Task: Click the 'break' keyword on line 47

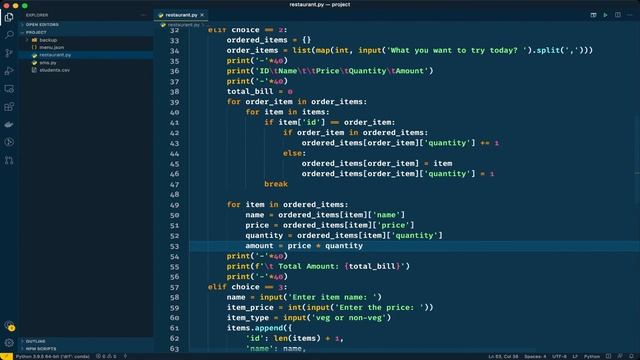Action: [276, 184]
